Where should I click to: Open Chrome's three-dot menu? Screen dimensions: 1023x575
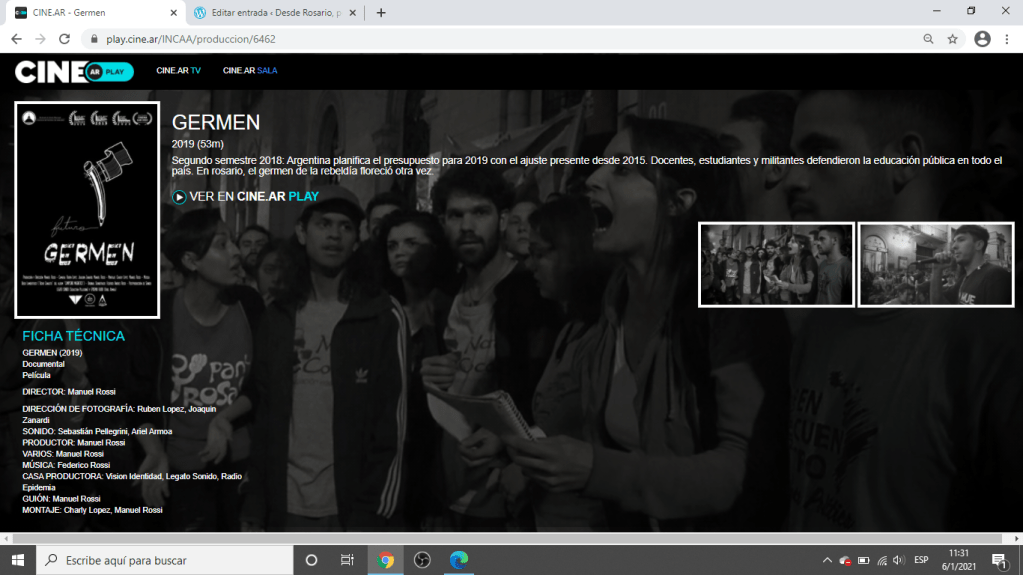(1008, 39)
